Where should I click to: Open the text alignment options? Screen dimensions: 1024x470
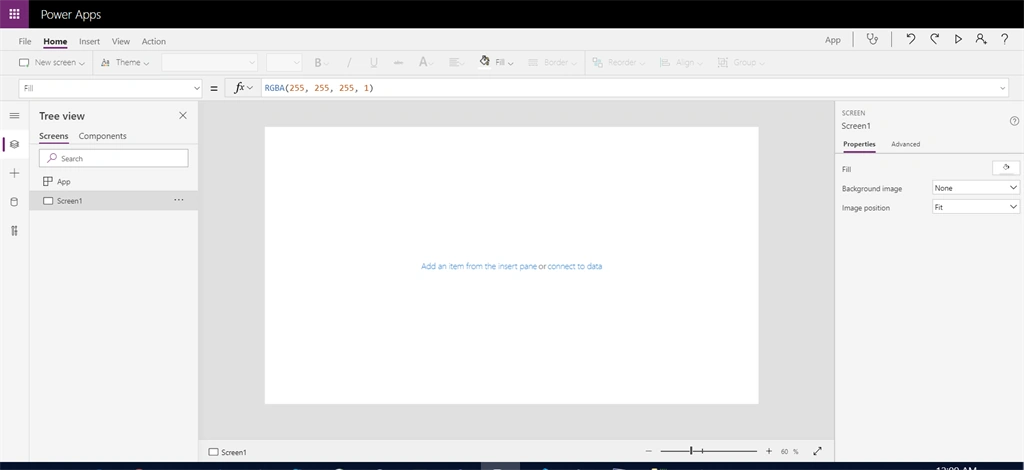tap(456, 63)
